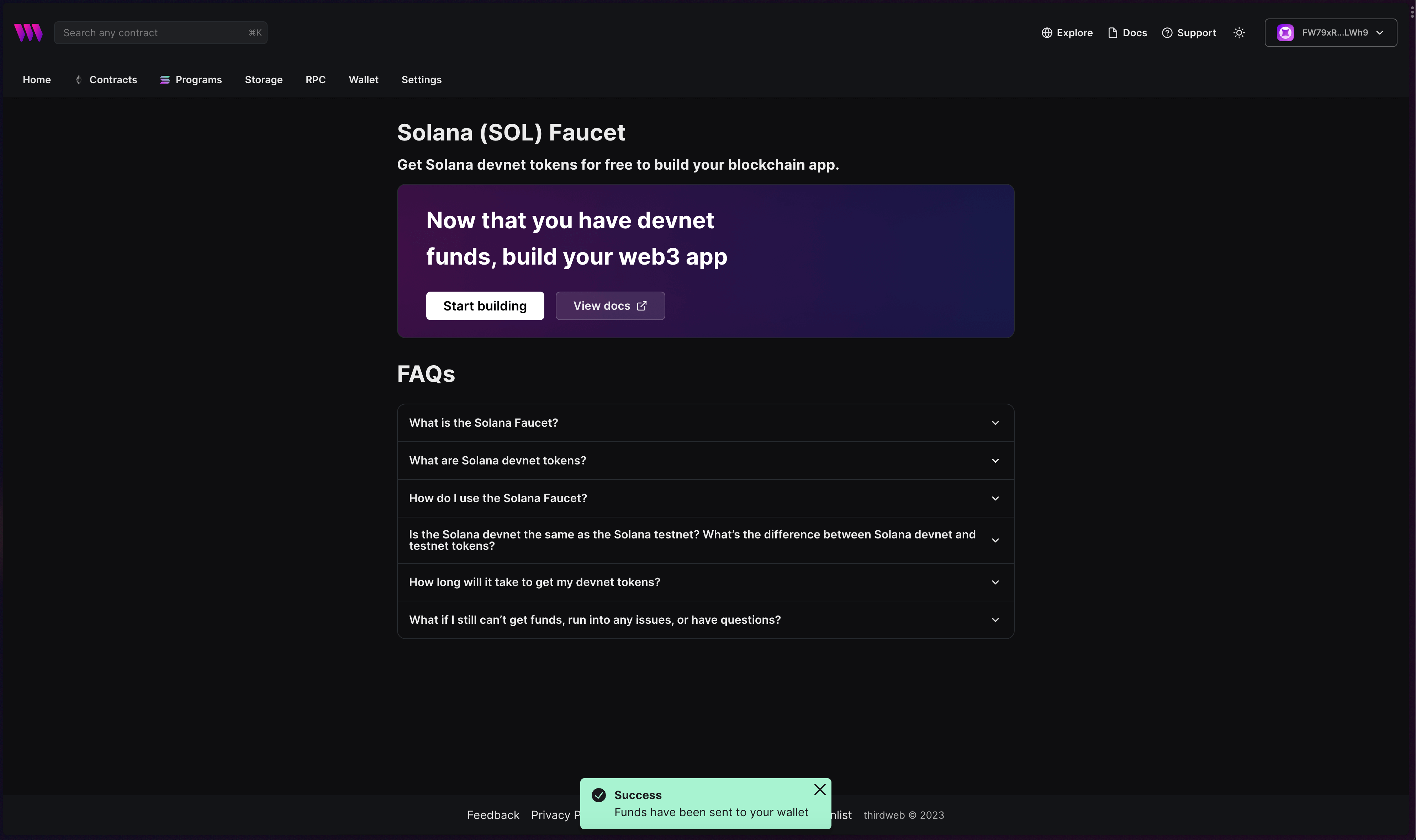Click the Solana icon beside Programs
The width and height of the screenshot is (1416, 840).
(165, 80)
